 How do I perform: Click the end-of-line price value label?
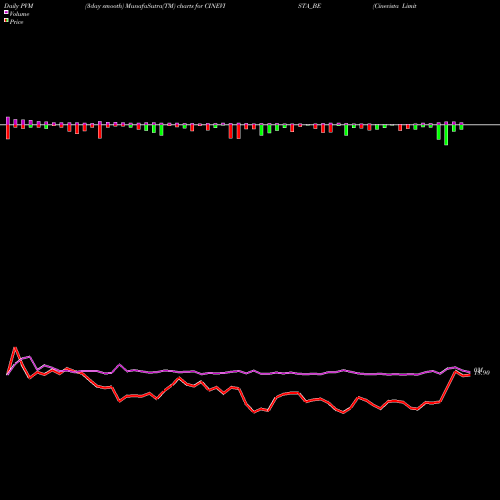tap(482, 372)
